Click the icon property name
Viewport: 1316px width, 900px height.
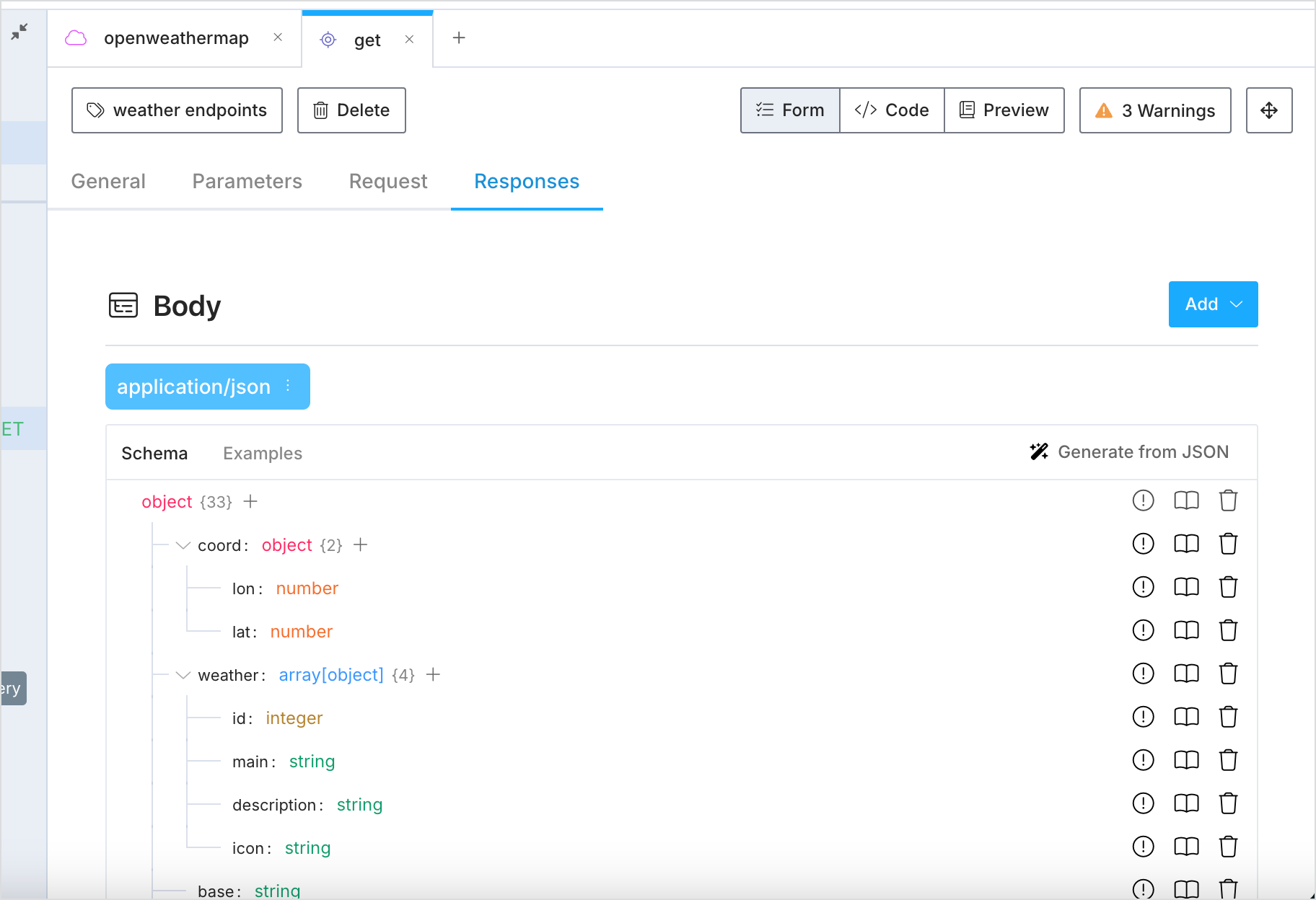248,848
